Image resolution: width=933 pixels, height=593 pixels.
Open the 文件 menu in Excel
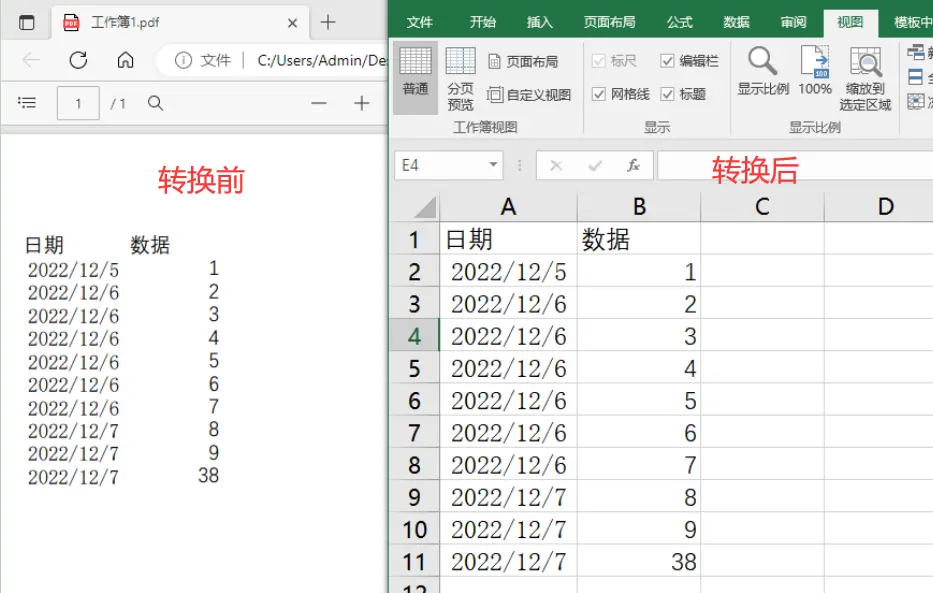pos(420,21)
